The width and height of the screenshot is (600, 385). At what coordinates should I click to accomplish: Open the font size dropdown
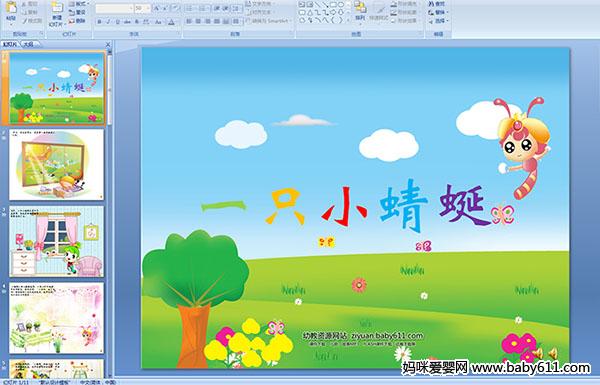142,8
